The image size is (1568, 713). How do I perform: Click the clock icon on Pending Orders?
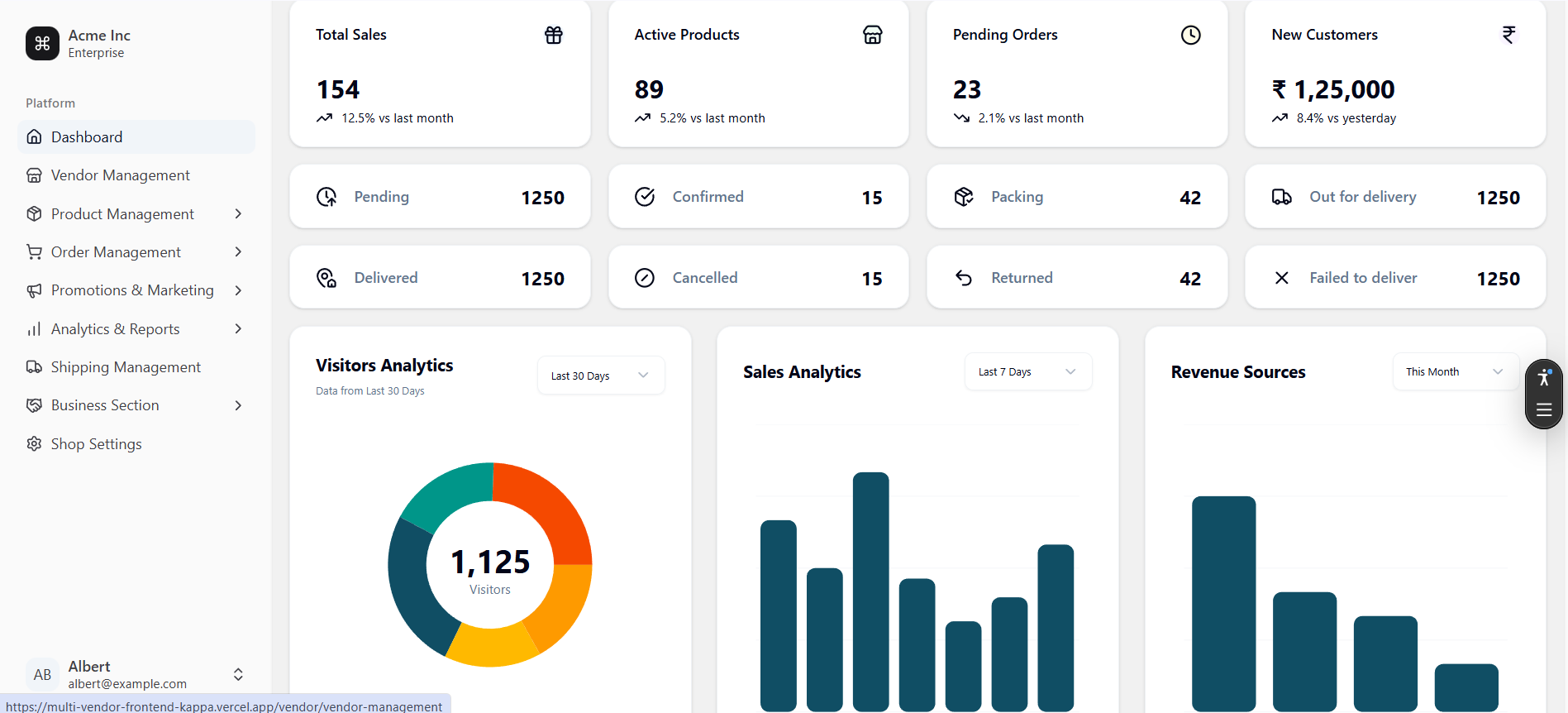[1190, 35]
